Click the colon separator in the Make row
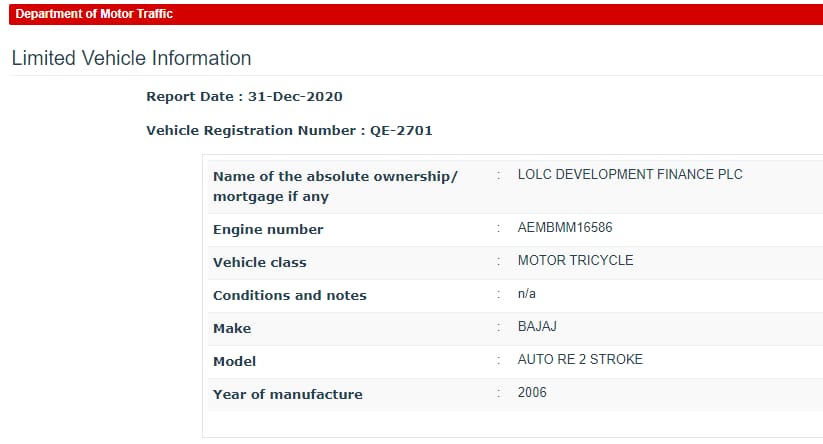The height and width of the screenshot is (444, 823). click(499, 327)
